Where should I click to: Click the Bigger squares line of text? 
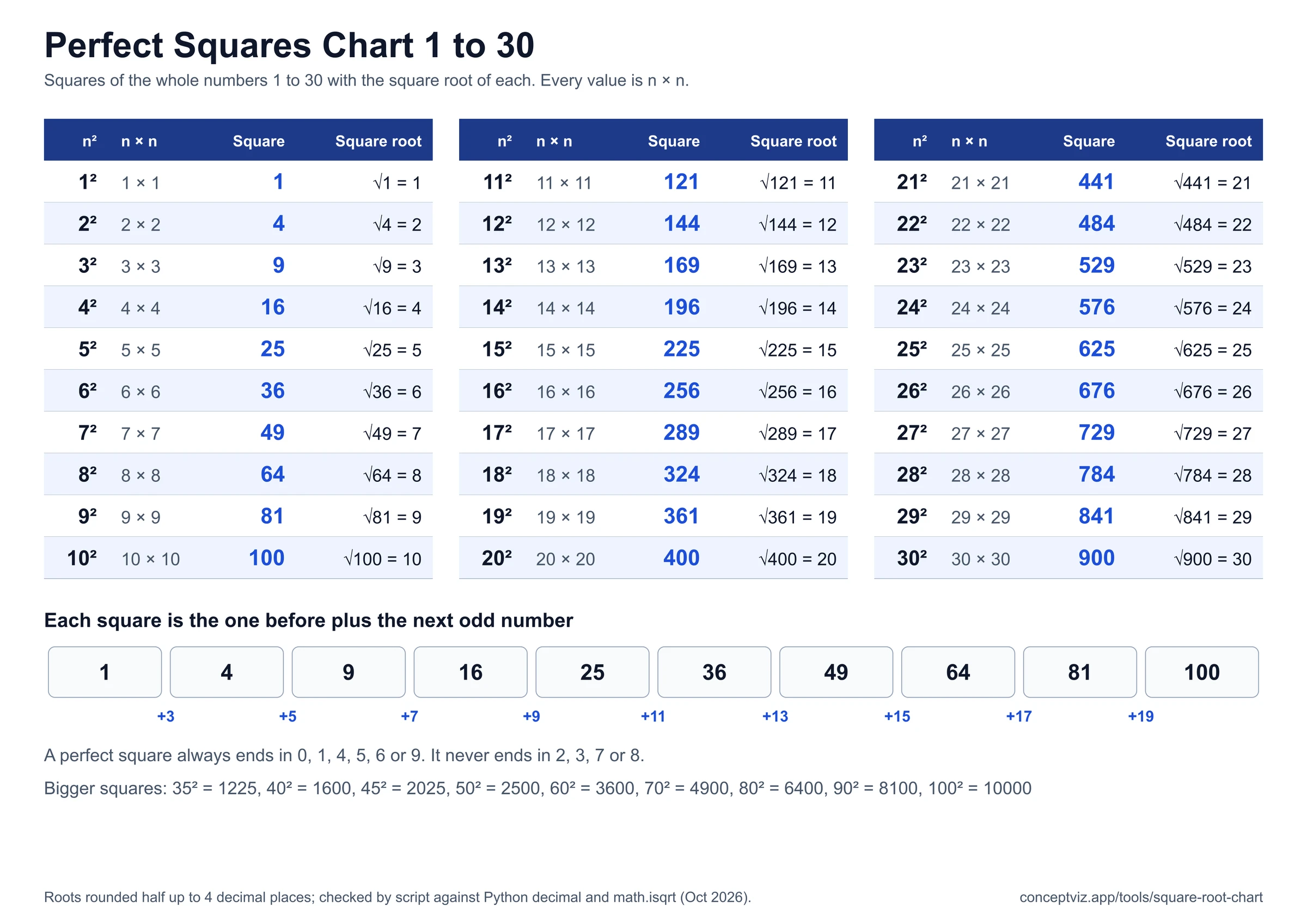tap(538, 788)
